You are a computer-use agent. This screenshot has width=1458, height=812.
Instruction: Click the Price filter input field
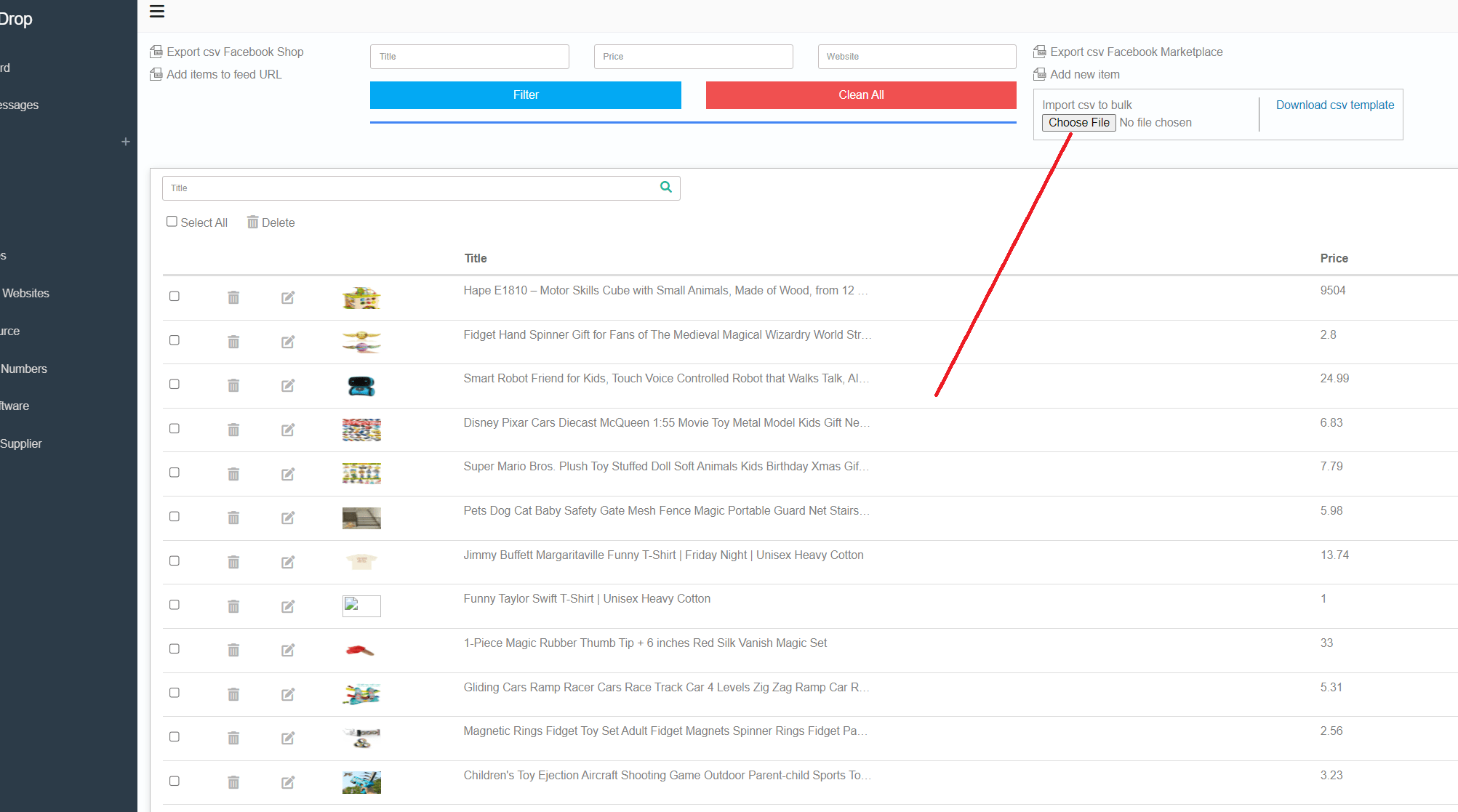693,57
